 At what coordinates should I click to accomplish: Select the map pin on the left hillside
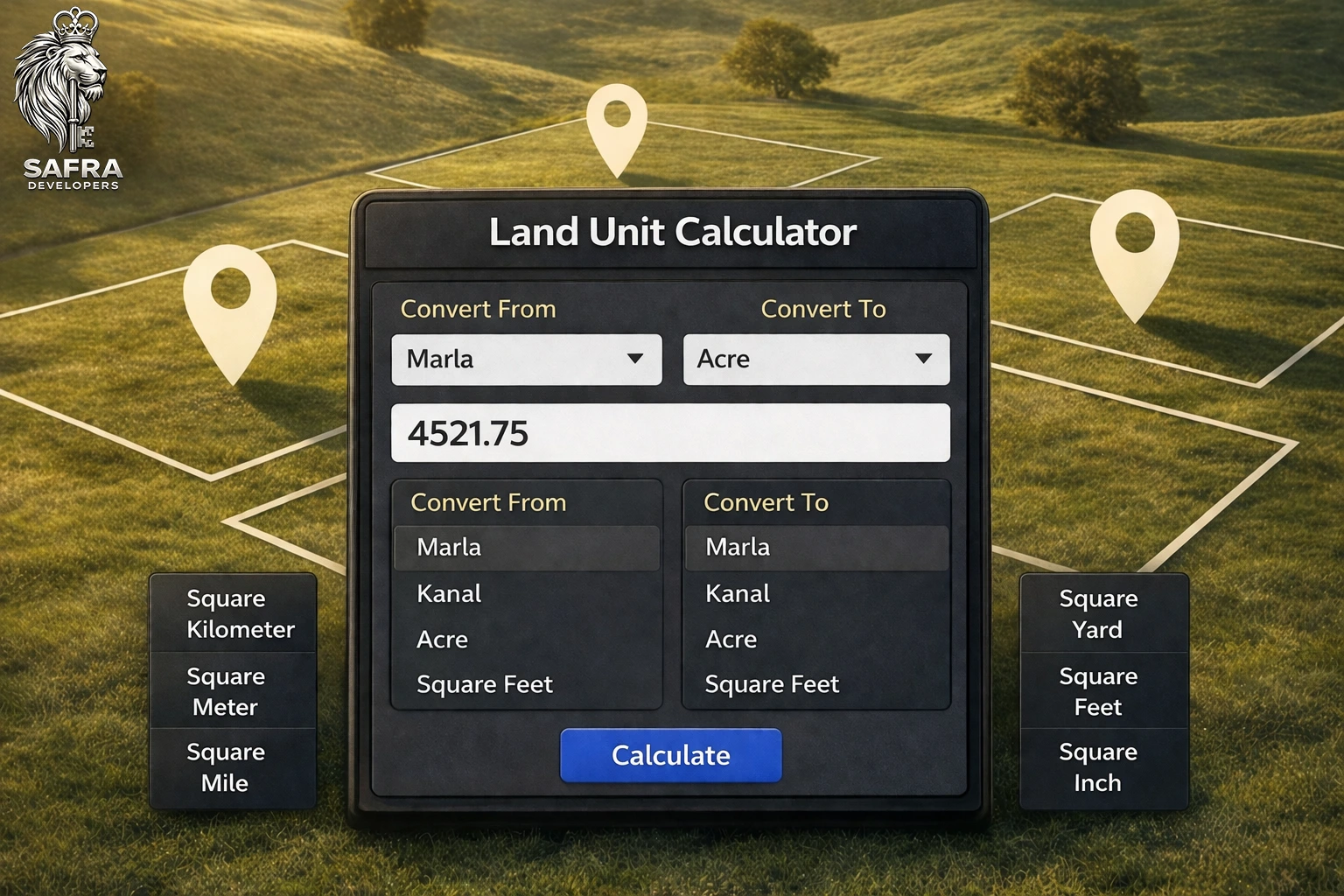pyautogui.click(x=229, y=297)
